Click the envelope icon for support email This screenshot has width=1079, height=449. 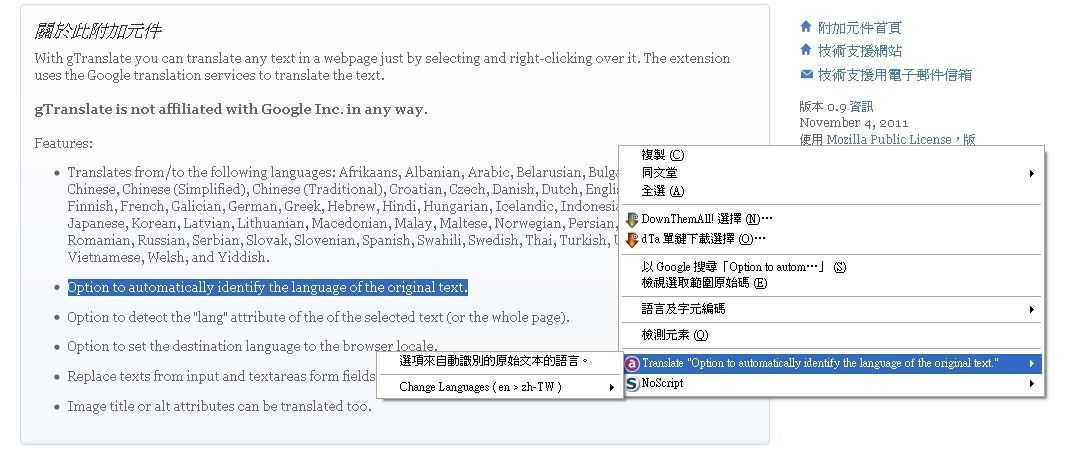pos(806,74)
